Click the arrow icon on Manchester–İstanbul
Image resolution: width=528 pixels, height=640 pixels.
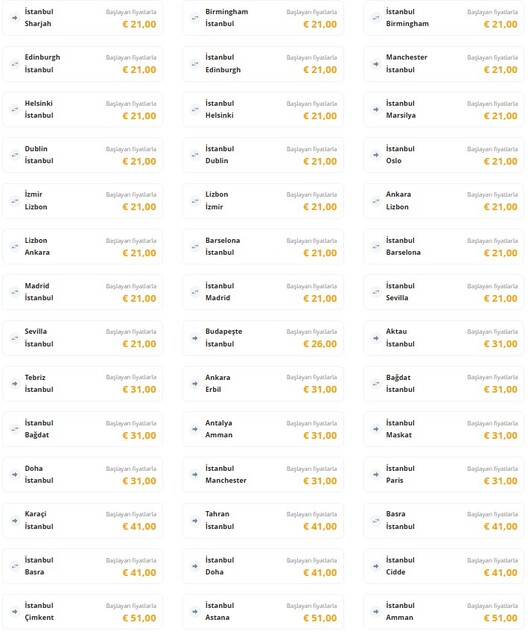[x=376, y=64]
